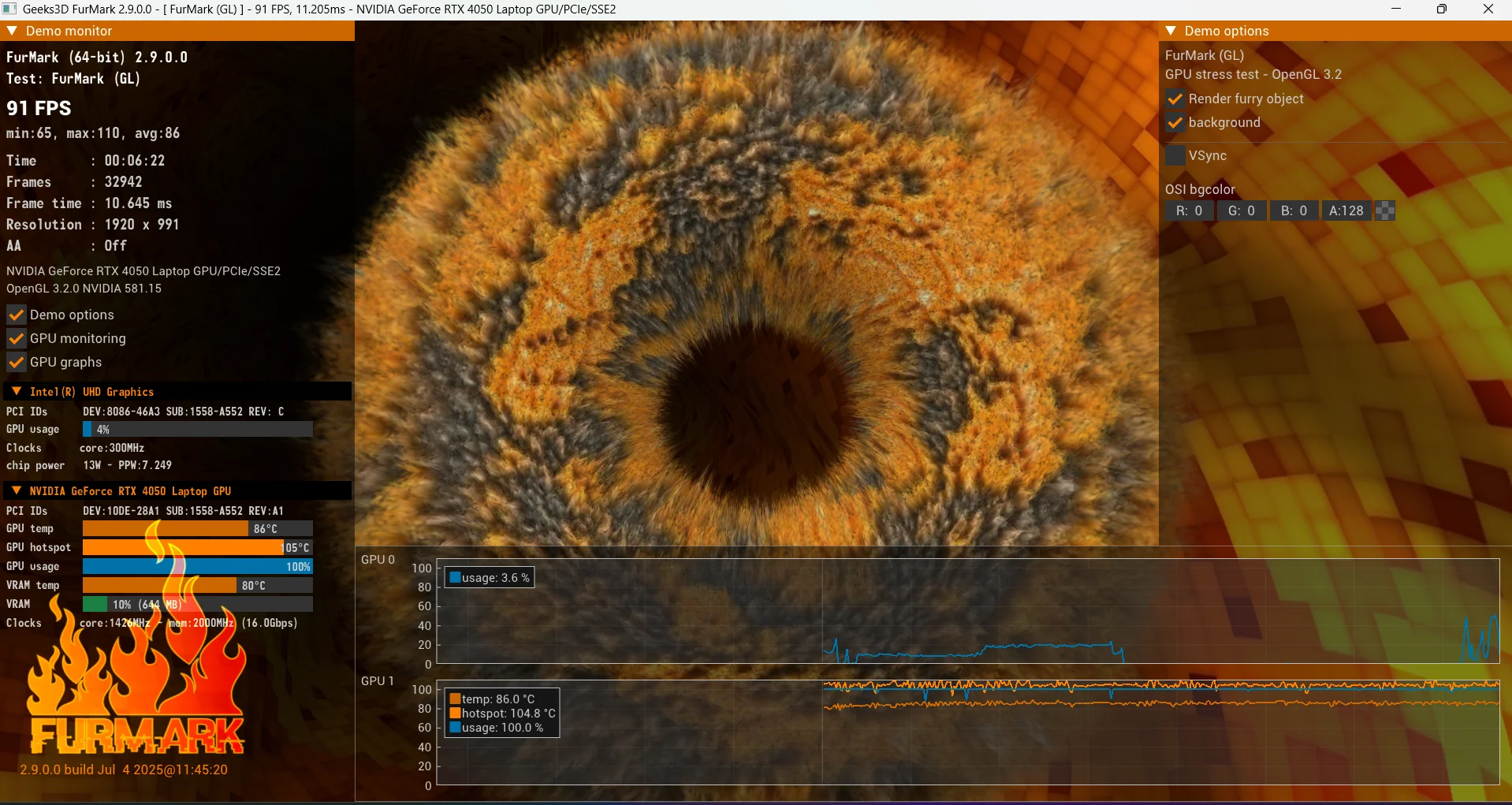1512x805 pixels.
Task: Click the blue usage legend square in GPU 1 graph
Action: click(455, 728)
